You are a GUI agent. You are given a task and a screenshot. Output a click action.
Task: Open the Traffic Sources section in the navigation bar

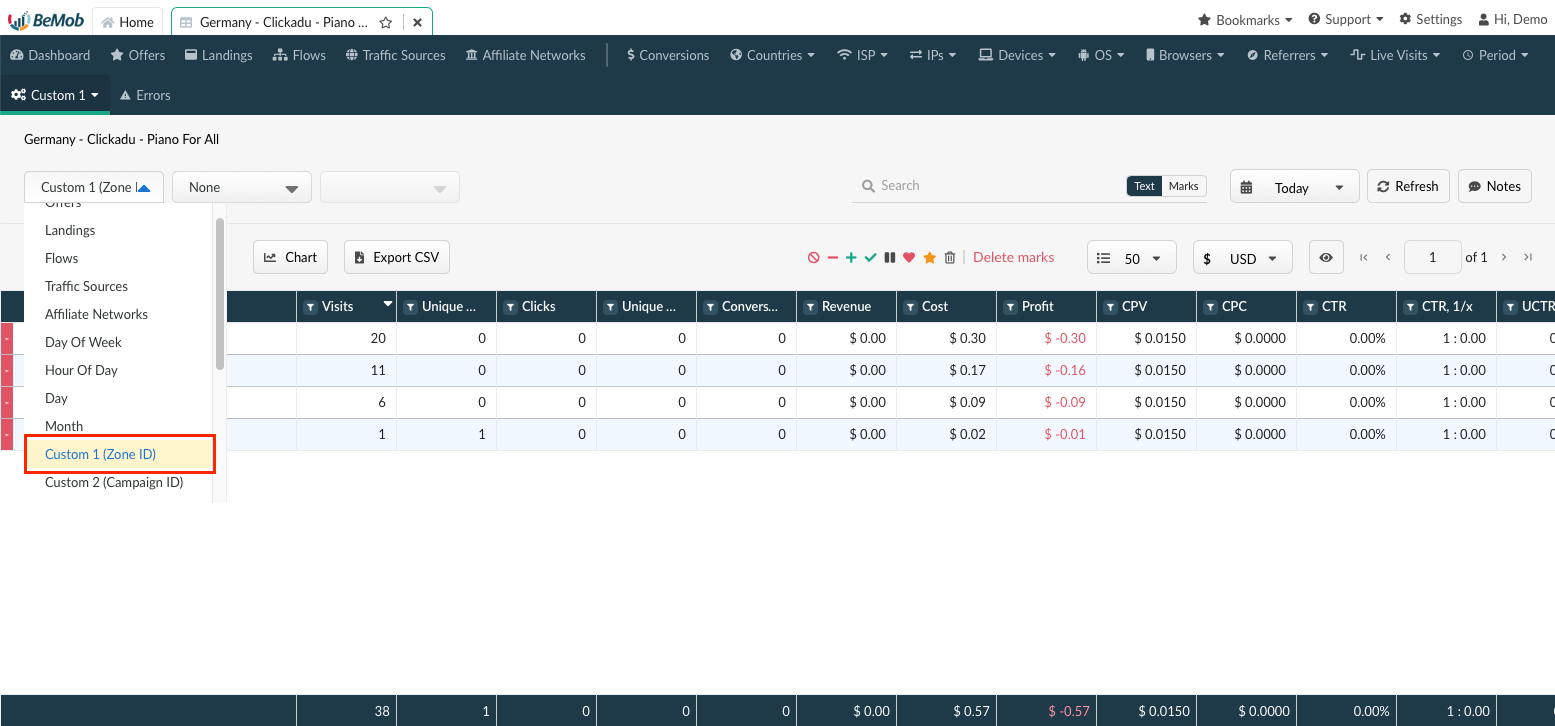coord(396,55)
